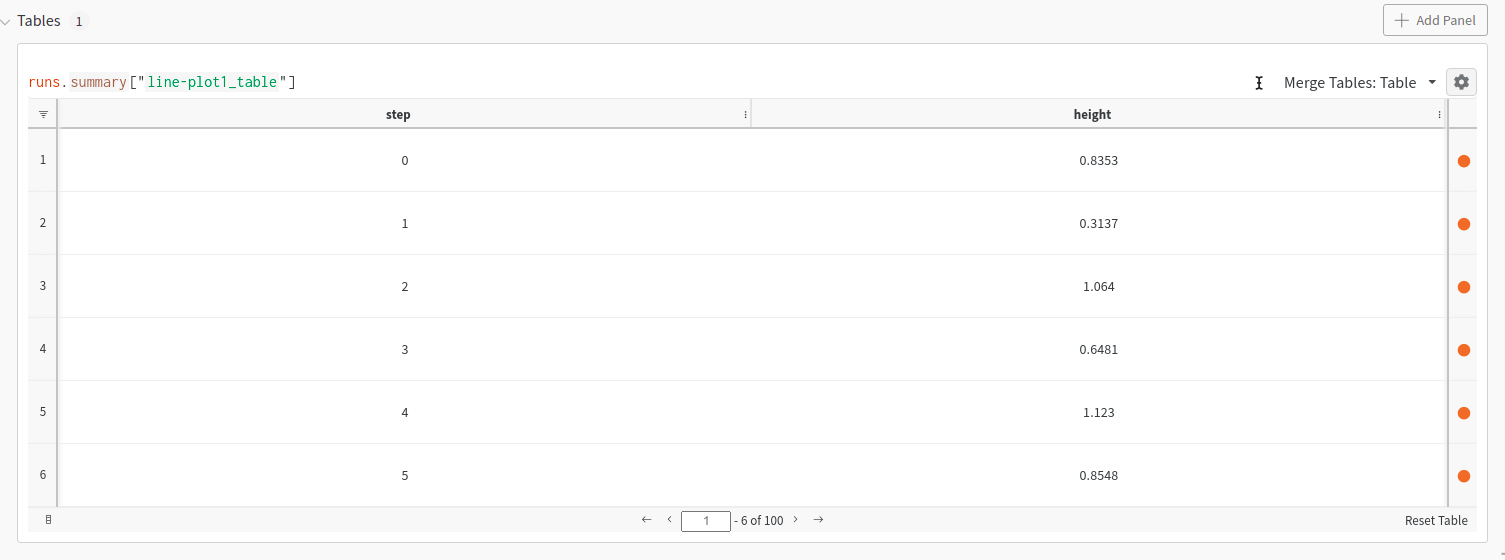Click the filter icon in table header

(43, 114)
